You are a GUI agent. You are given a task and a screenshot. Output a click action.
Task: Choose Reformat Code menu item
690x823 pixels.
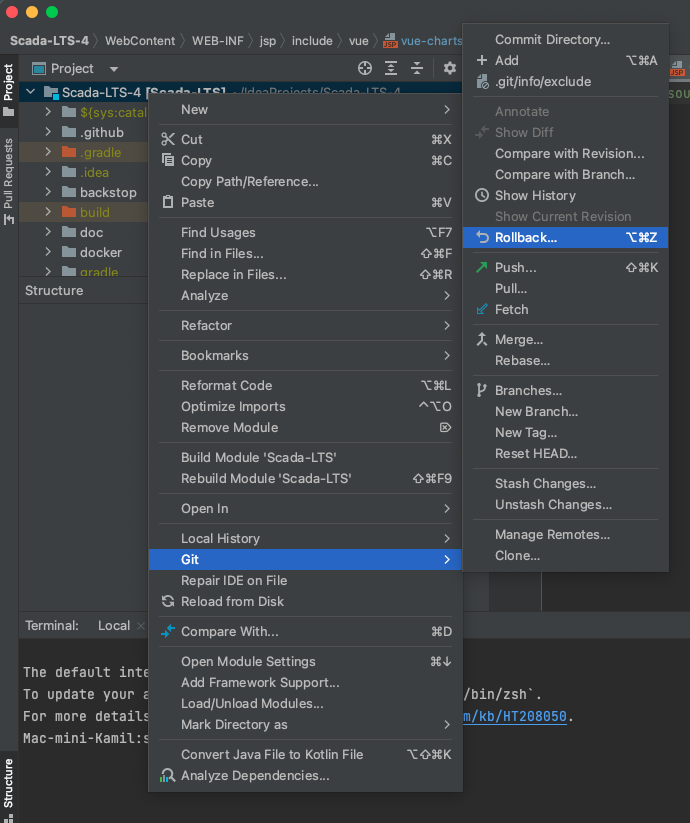pyautogui.click(x=305, y=385)
